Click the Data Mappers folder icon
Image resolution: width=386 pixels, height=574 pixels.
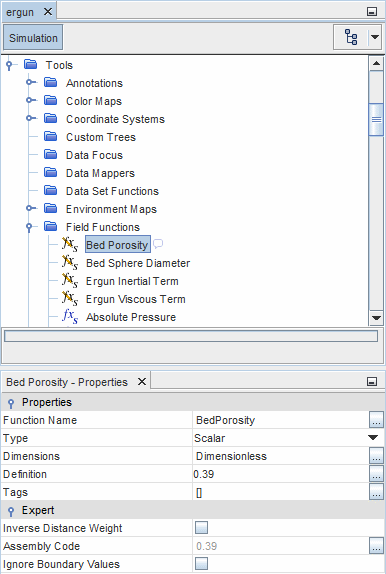pyautogui.click(x=51, y=172)
